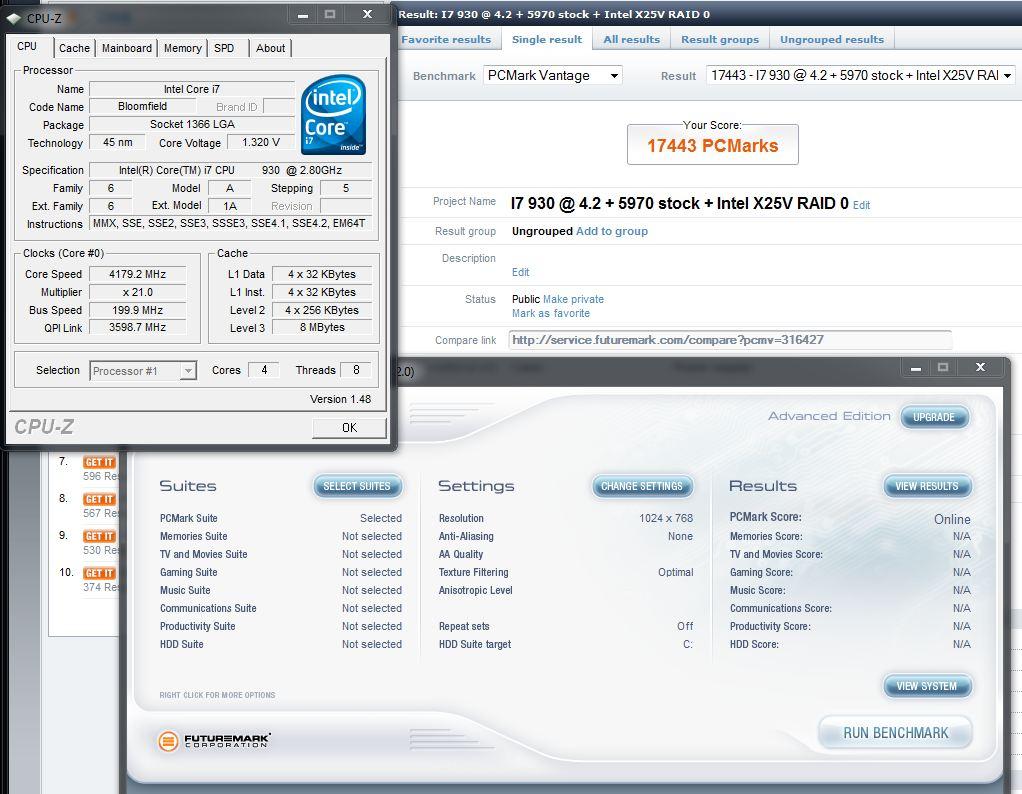
Task: Click Edit link under Description
Action: (x=521, y=272)
